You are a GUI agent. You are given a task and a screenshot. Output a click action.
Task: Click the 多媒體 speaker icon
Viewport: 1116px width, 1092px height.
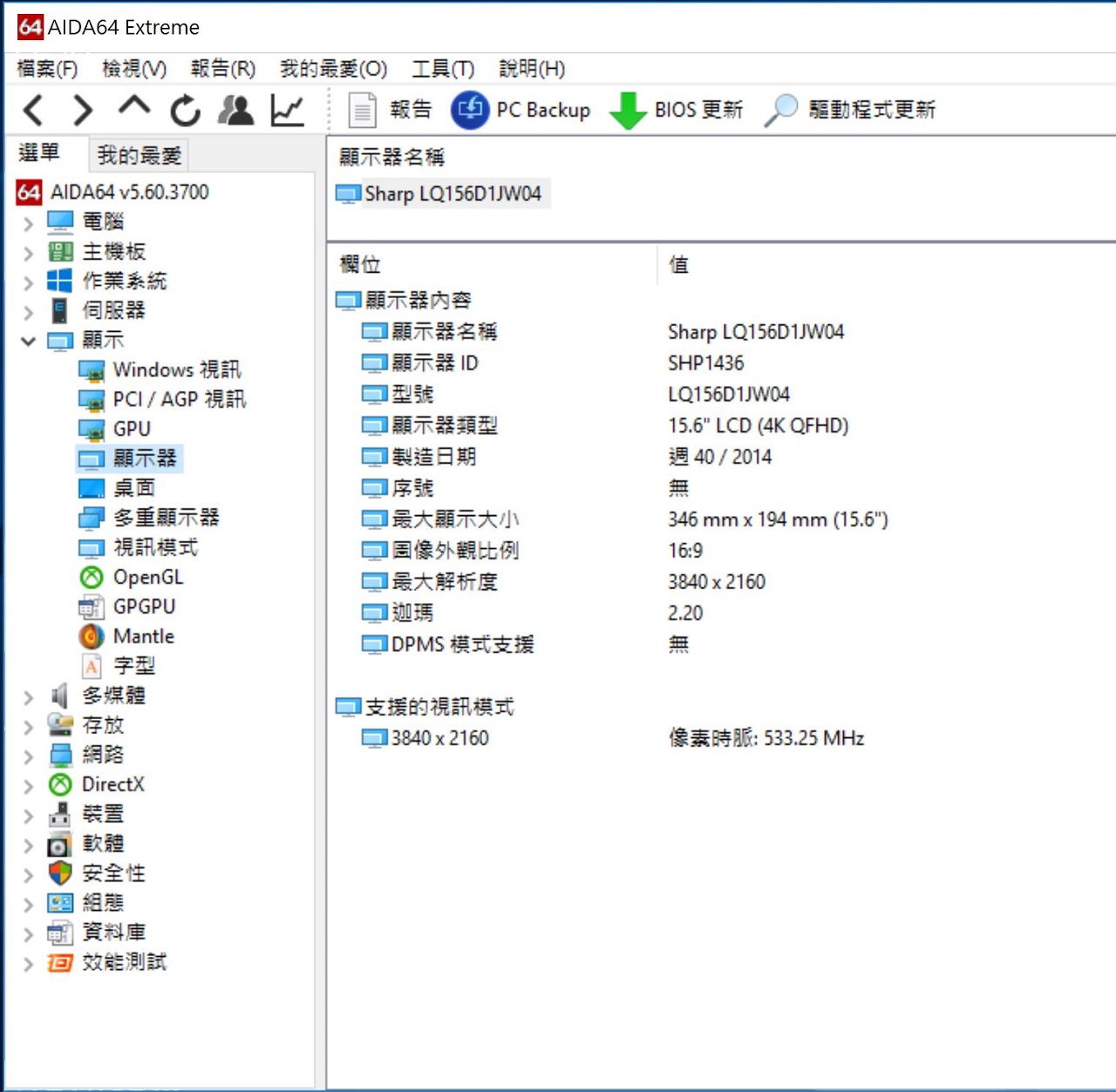(60, 695)
